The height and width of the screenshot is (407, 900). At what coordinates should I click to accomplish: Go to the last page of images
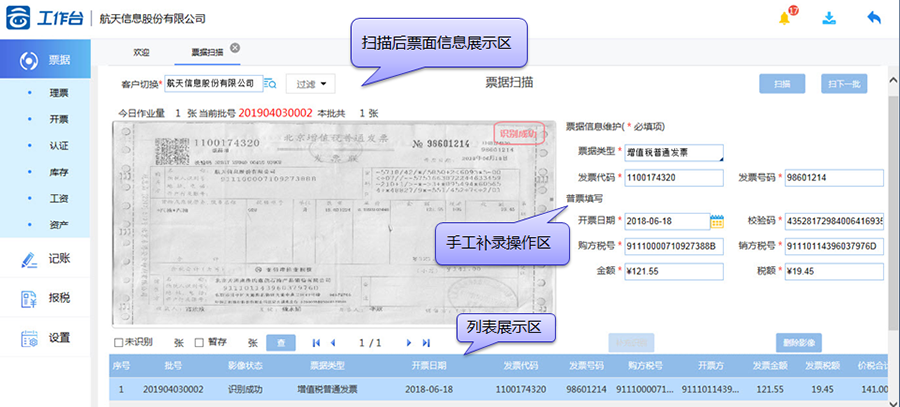point(426,343)
